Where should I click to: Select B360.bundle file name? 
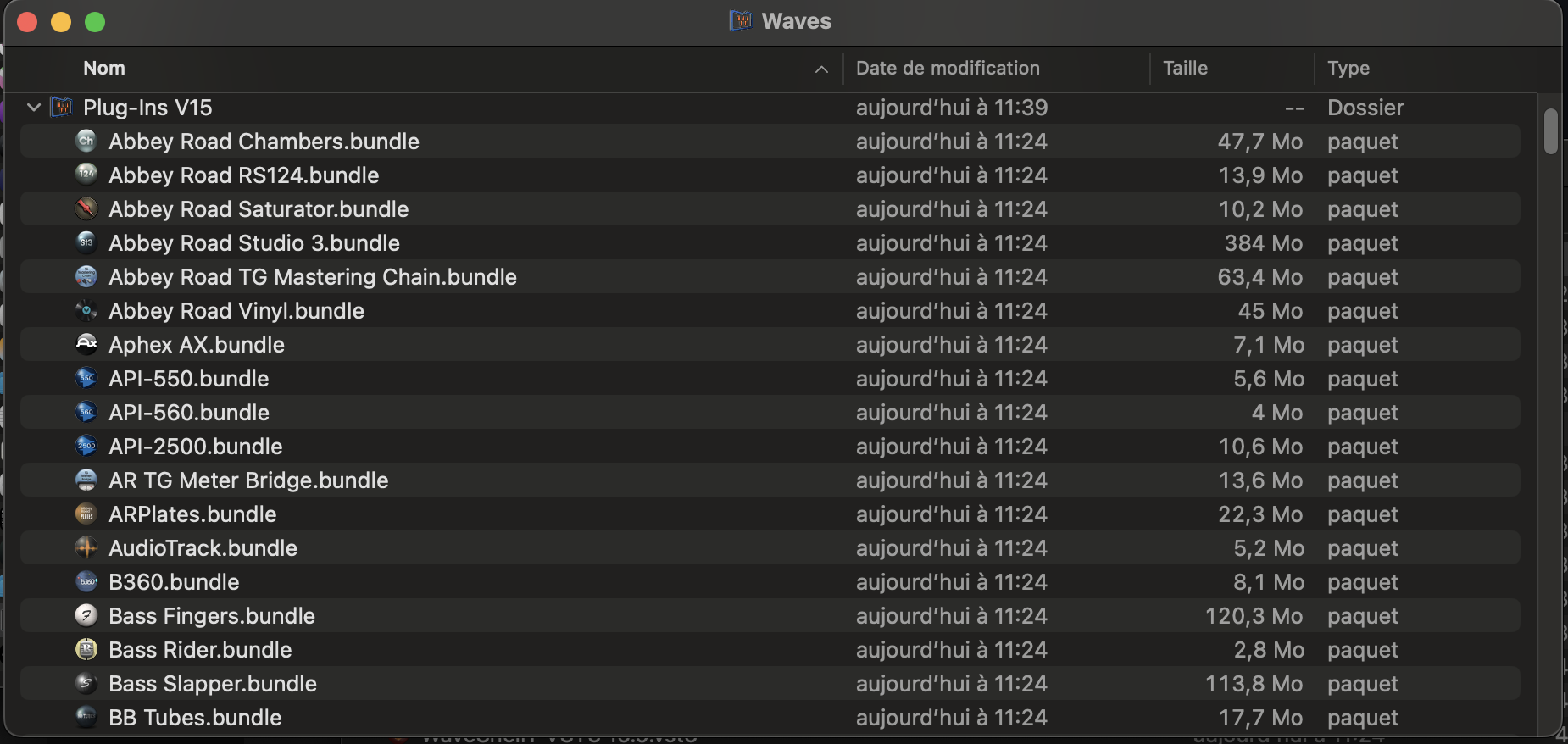pos(174,582)
